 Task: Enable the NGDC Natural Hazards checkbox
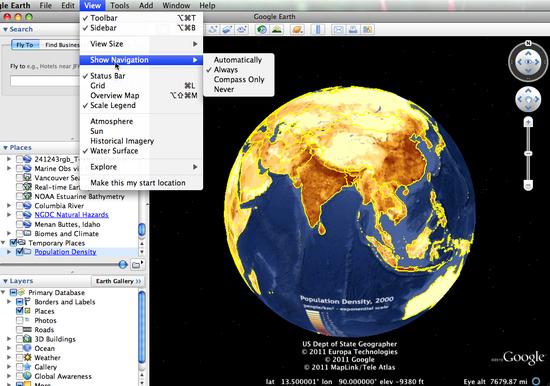(19, 215)
